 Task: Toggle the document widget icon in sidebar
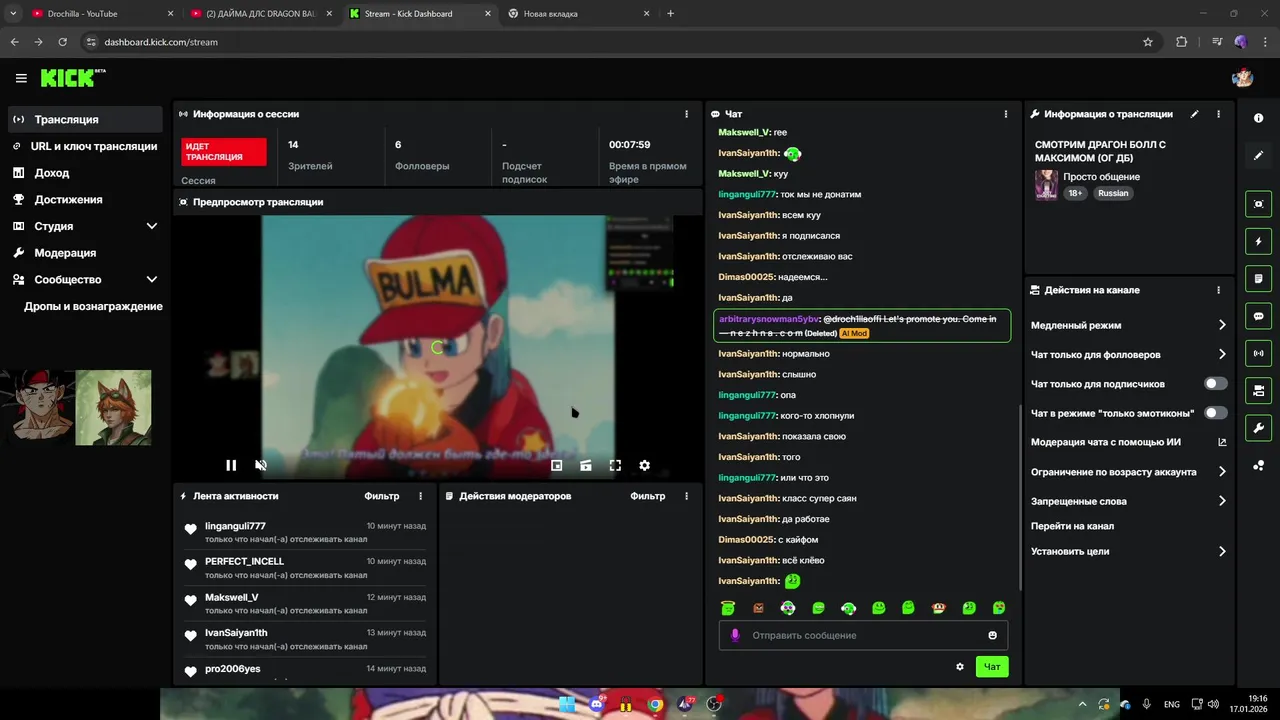click(1258, 278)
